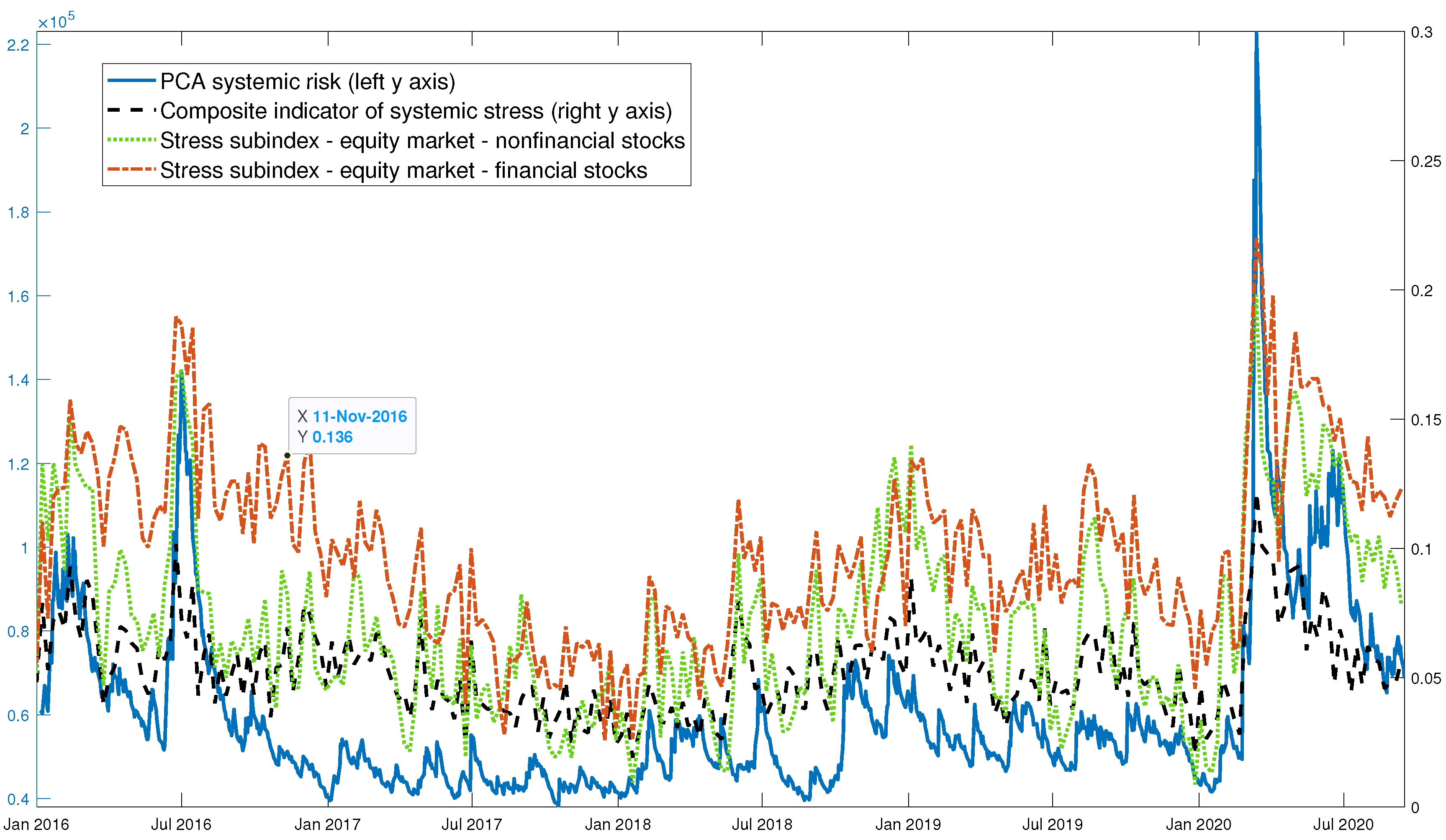Screen dimensions: 1446x840
Task: Click the Jul 2018 x-axis label
Action: [761, 825]
